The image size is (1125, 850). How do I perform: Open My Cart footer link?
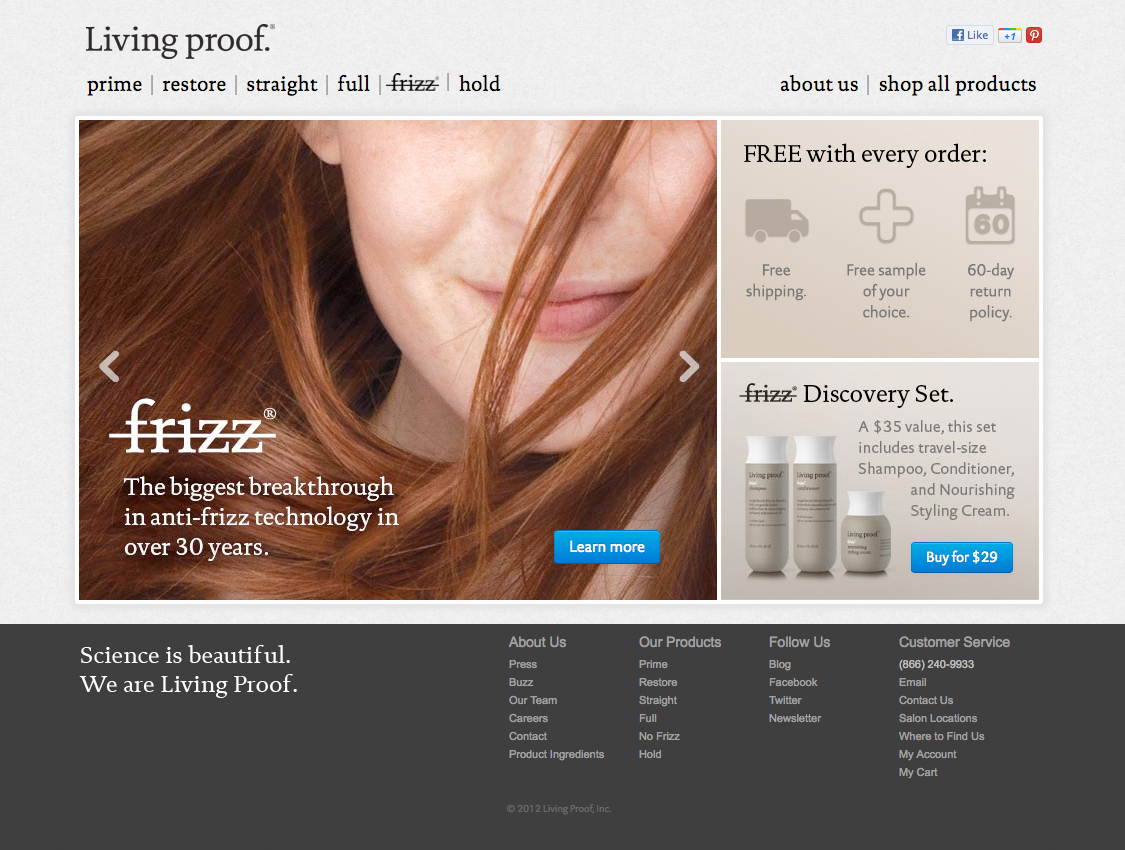point(918,772)
